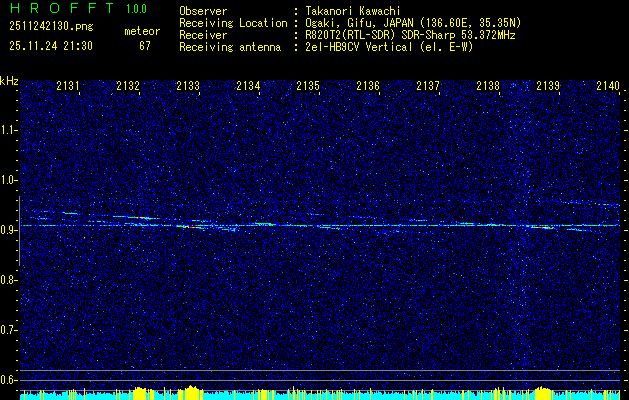Click the 0.7 frequency axis label
The width and height of the screenshot is (629, 400).
click(8, 330)
